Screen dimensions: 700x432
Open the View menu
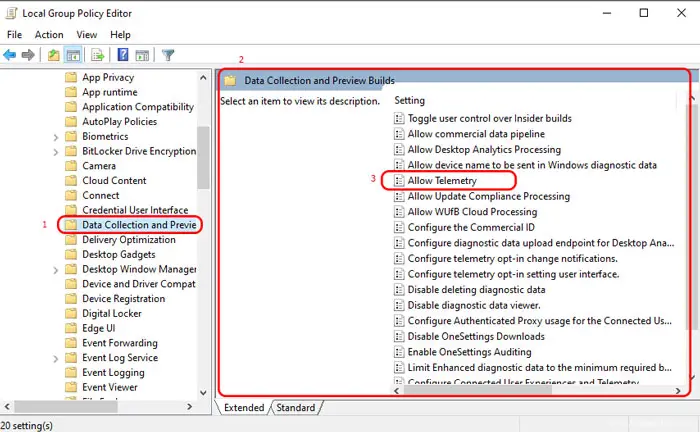pos(87,35)
